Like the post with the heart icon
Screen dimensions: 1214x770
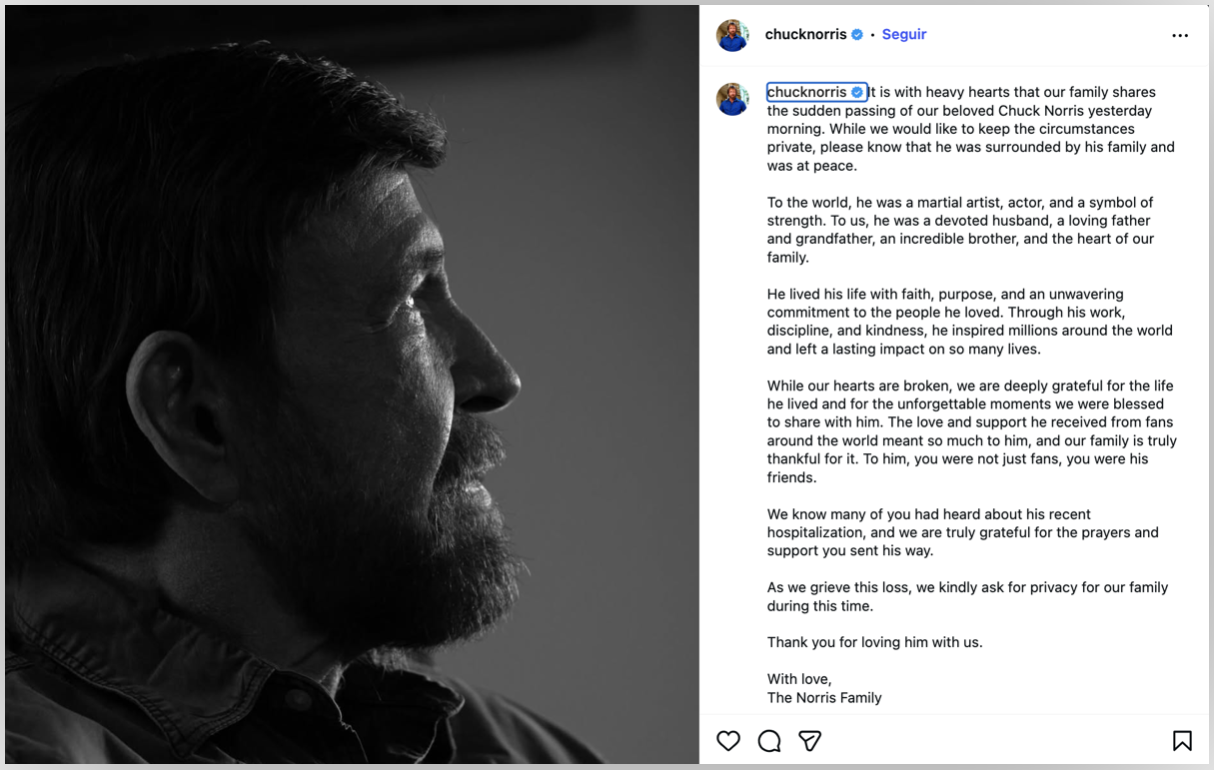(x=728, y=741)
